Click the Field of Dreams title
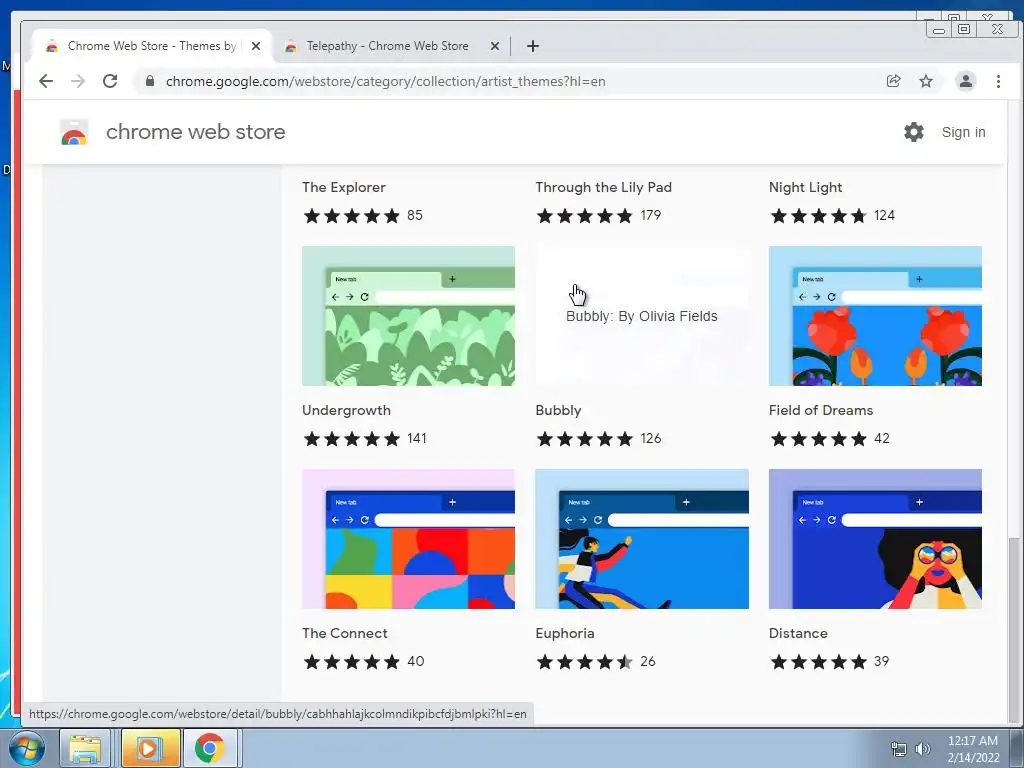Screen dimensions: 1024x768 point(821,410)
